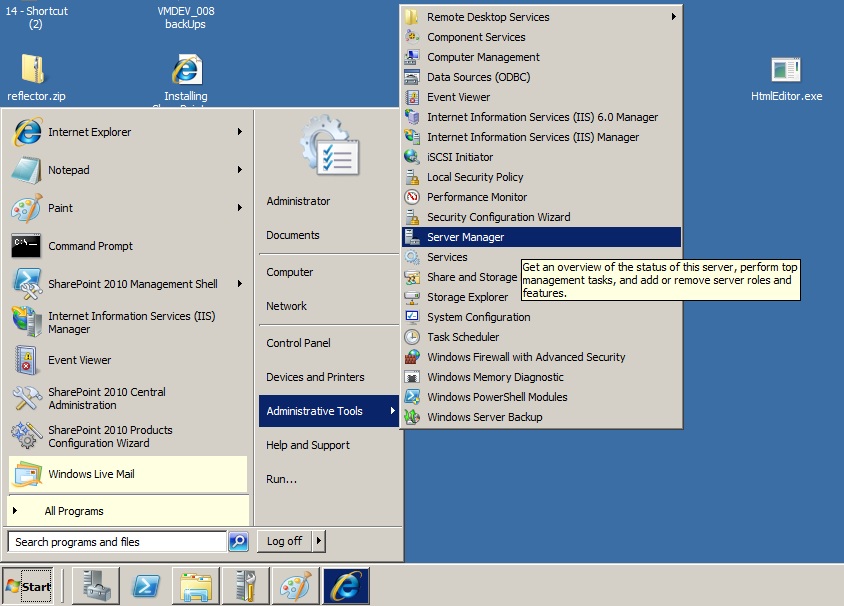Viewport: 844px width, 606px height.
Task: Open the Performance Monitor icon
Action: (x=412, y=196)
